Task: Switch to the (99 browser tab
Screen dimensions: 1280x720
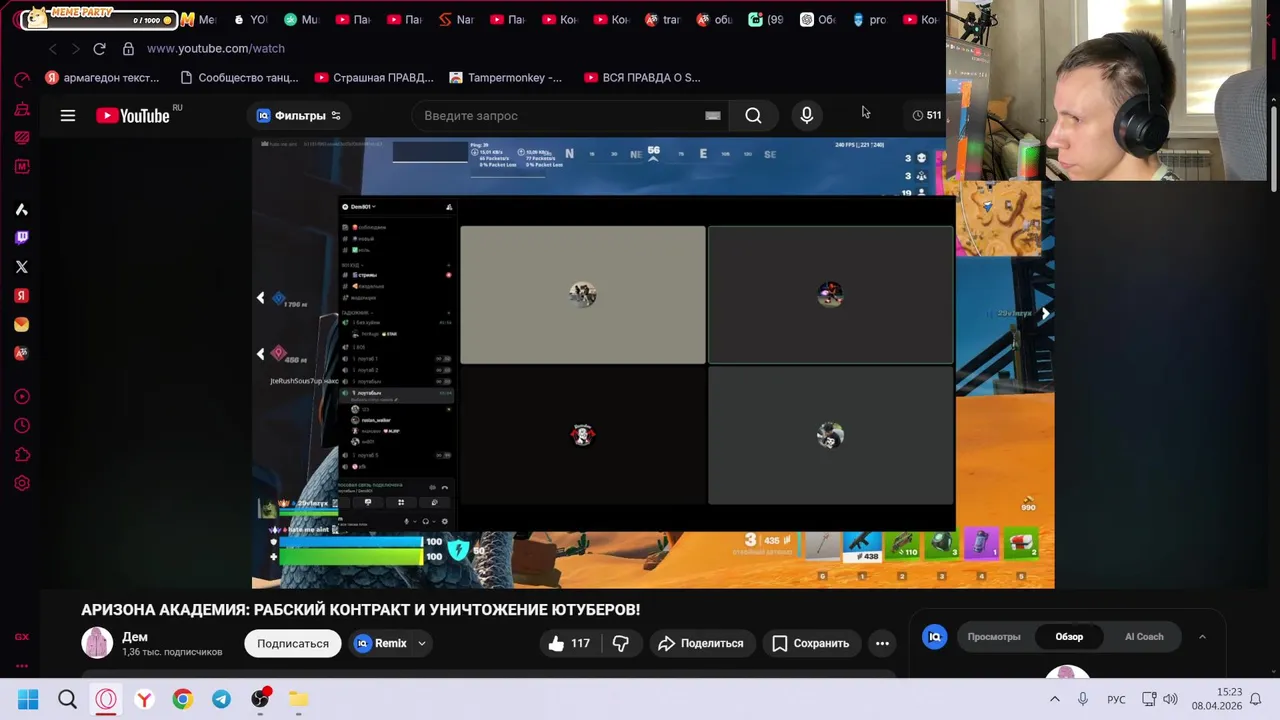Action: tap(766, 19)
